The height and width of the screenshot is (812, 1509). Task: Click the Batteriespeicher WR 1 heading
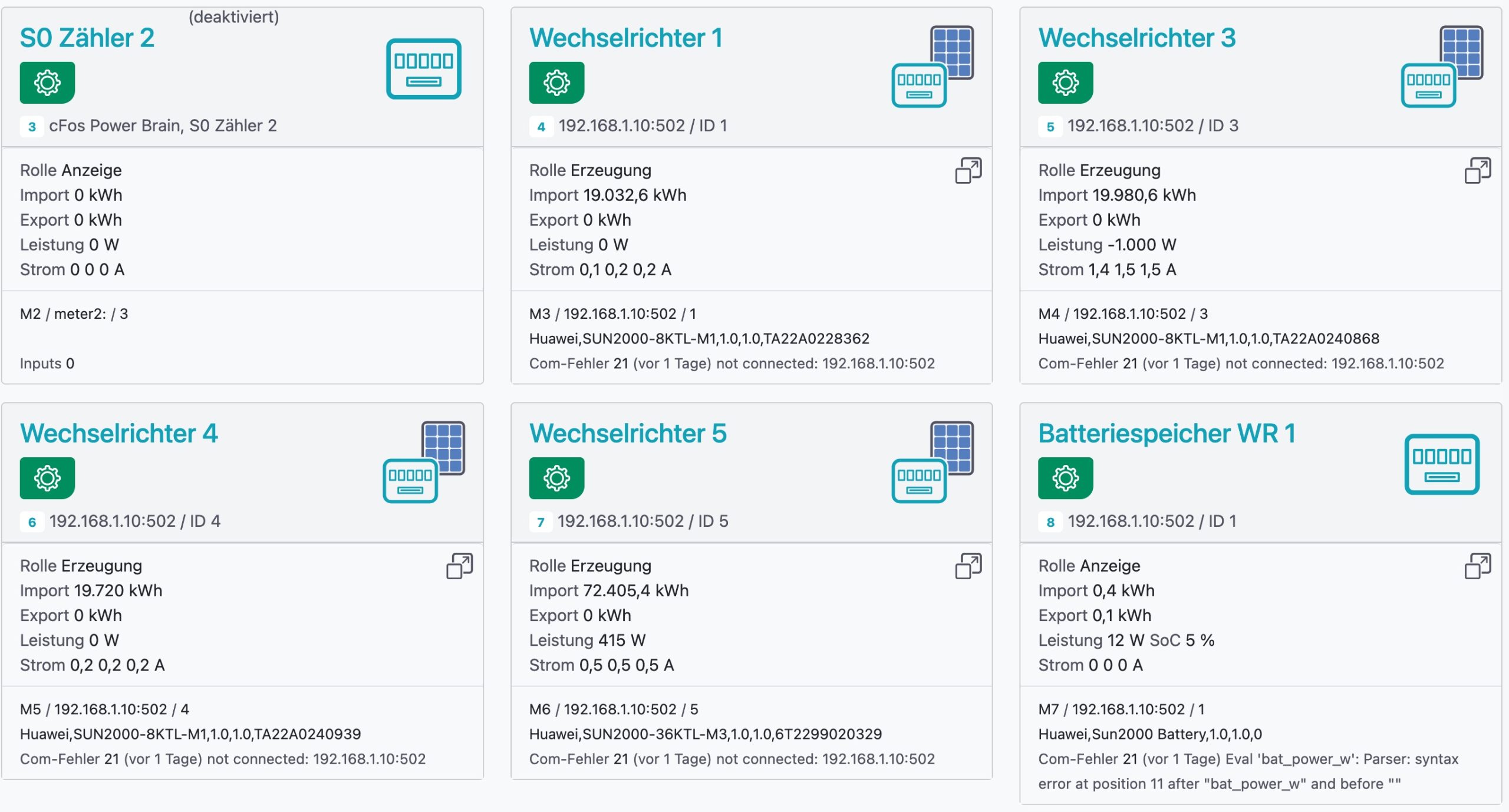1167,434
